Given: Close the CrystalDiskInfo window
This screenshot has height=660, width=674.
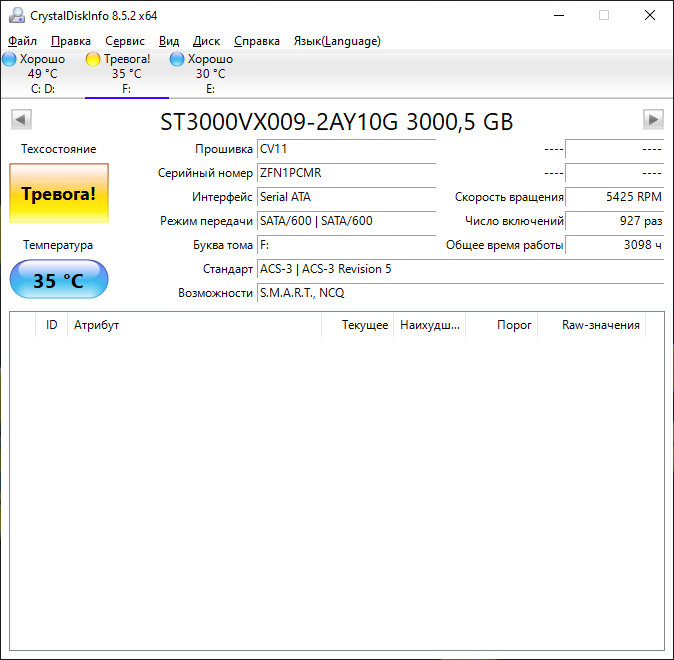Looking at the screenshot, I should coord(650,15).
